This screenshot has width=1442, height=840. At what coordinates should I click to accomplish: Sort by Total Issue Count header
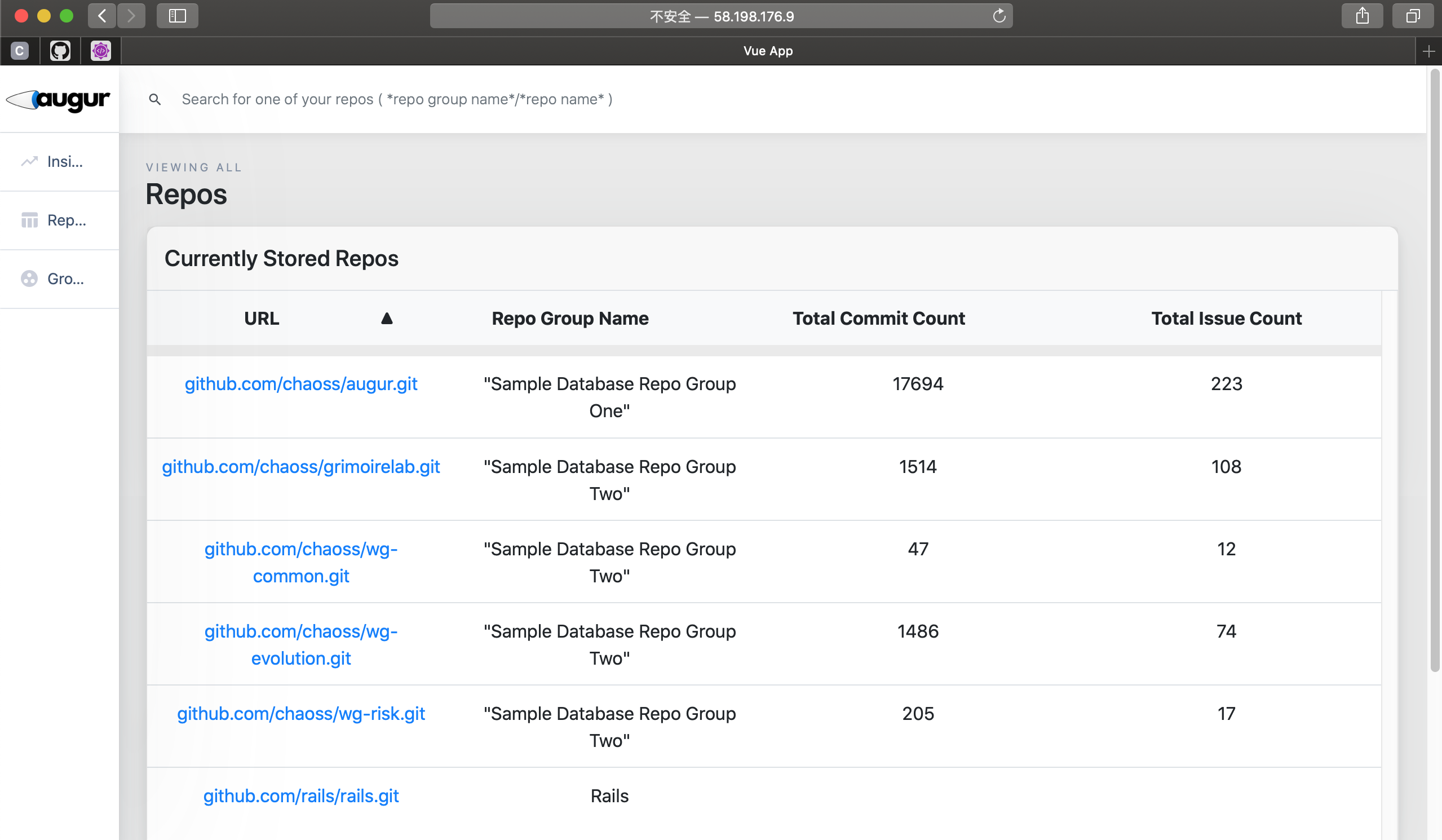click(1226, 319)
